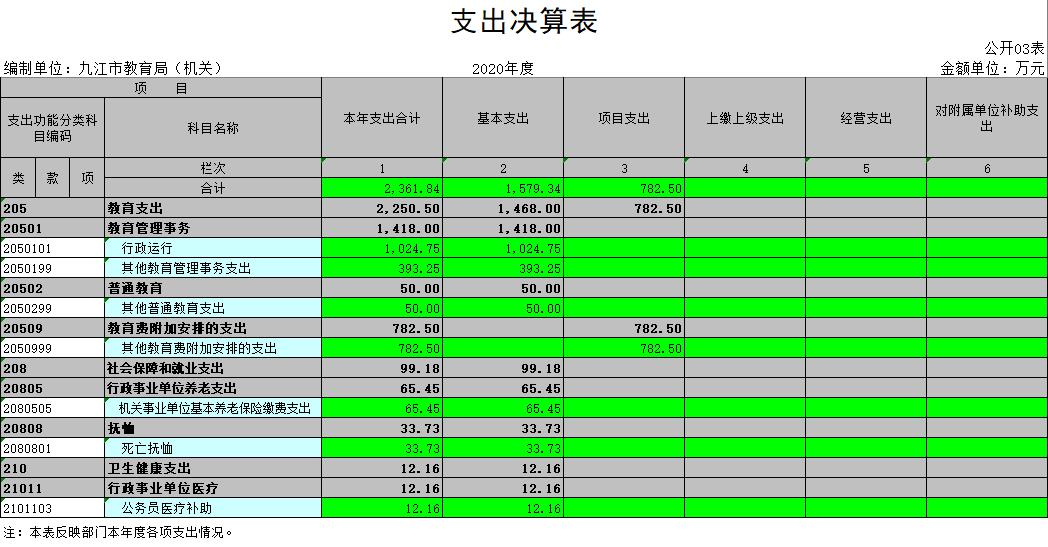Click the title 支出决算表

523,22
